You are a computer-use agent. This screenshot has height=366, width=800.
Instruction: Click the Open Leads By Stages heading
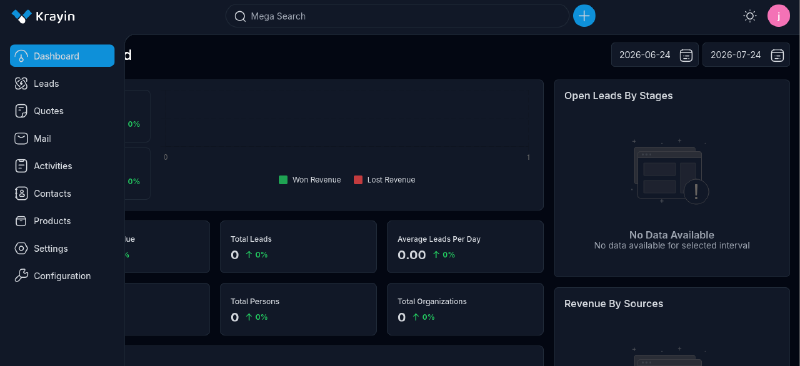tap(618, 96)
